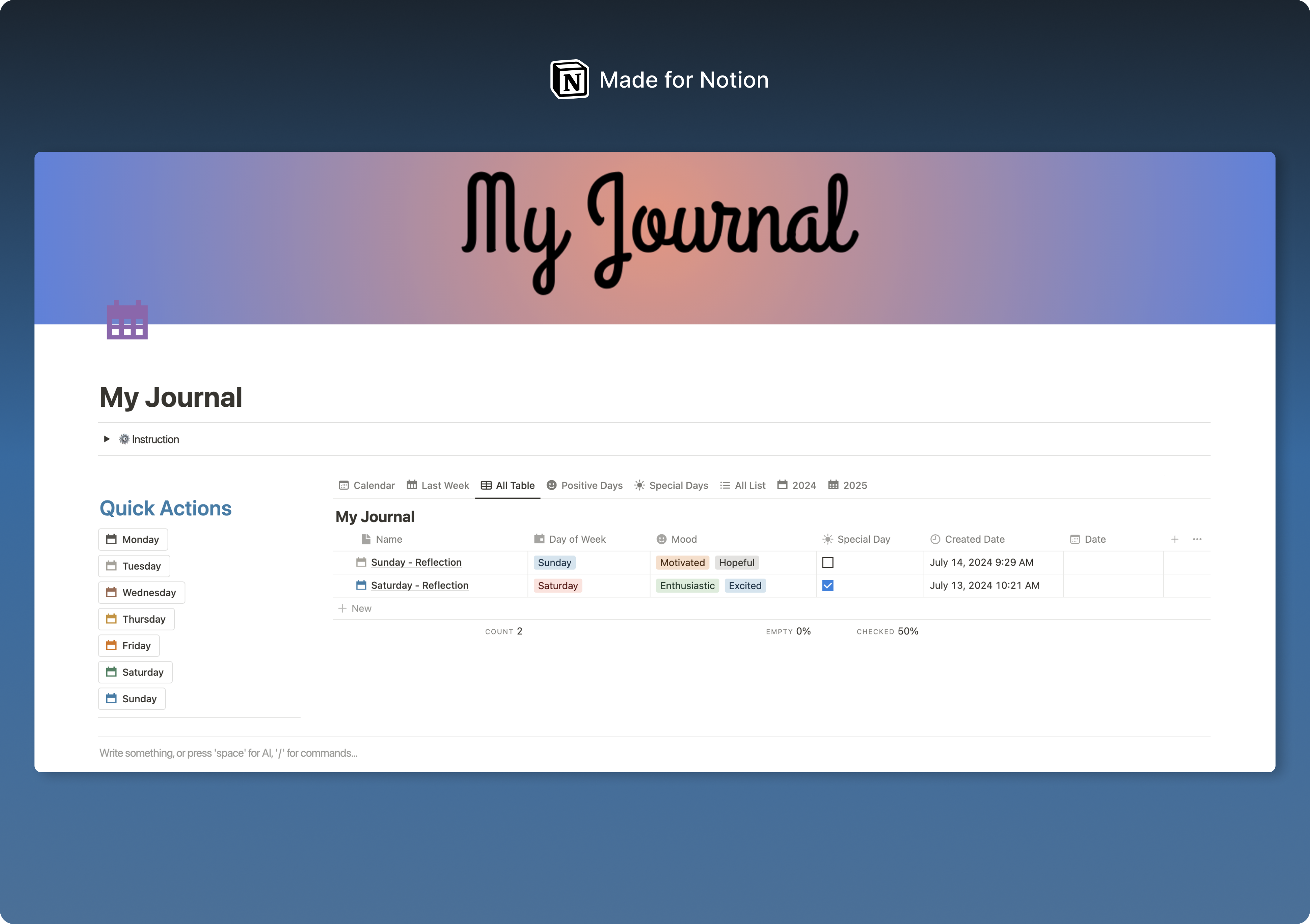Open the Sunday day-of-week select cell
This screenshot has height=924, width=1310.
pos(588,563)
